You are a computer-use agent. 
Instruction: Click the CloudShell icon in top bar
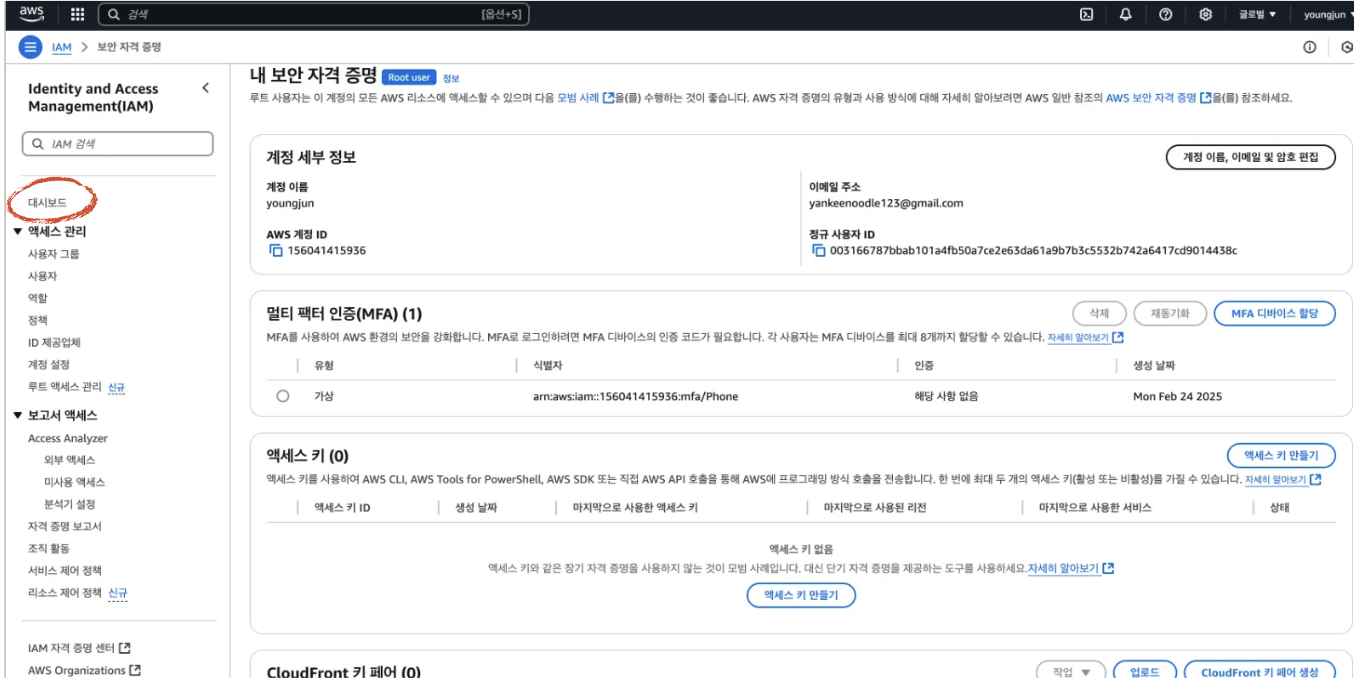click(1086, 15)
